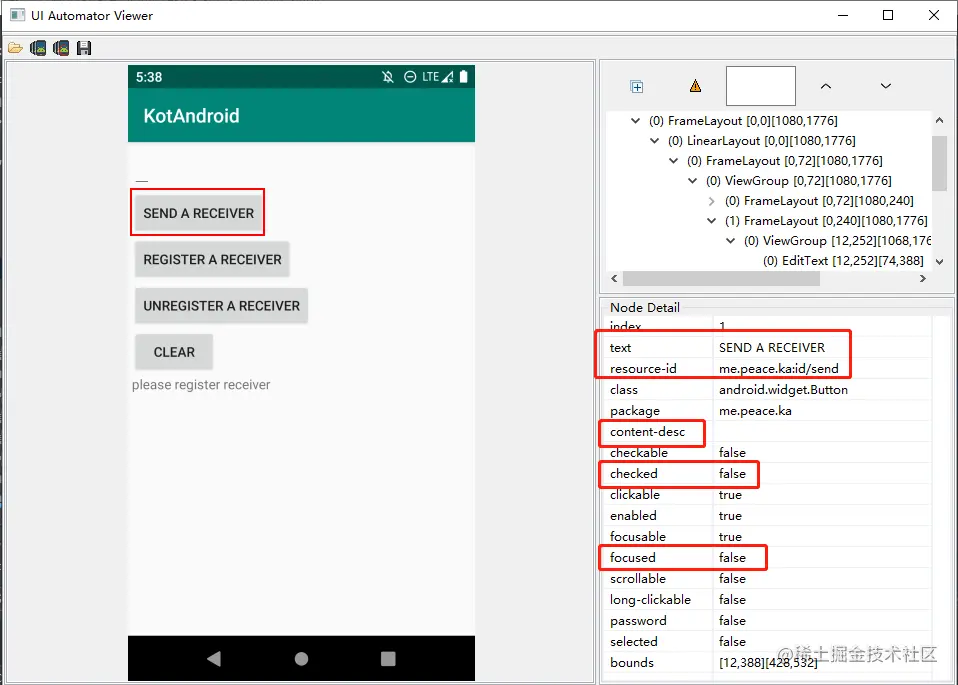The image size is (958, 685).
Task: Go to the previous search result up arrow
Action: pos(825,86)
